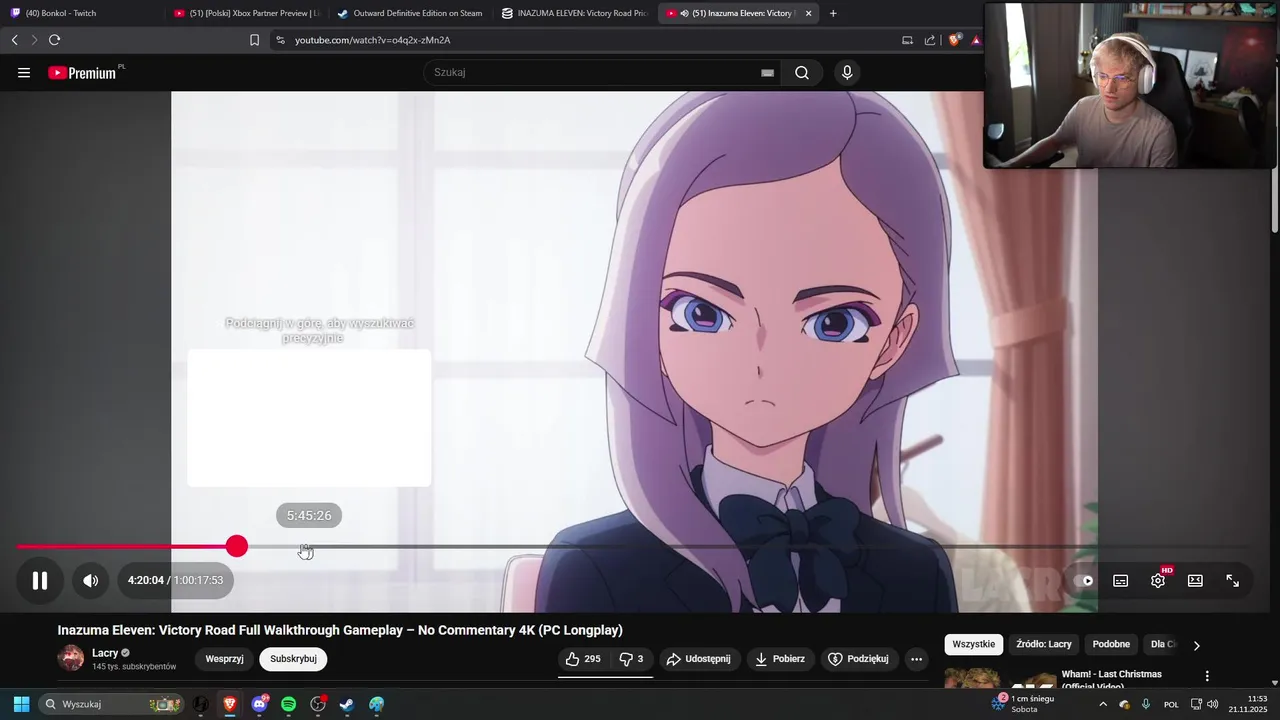Click the Pobierz download button

click(x=780, y=659)
